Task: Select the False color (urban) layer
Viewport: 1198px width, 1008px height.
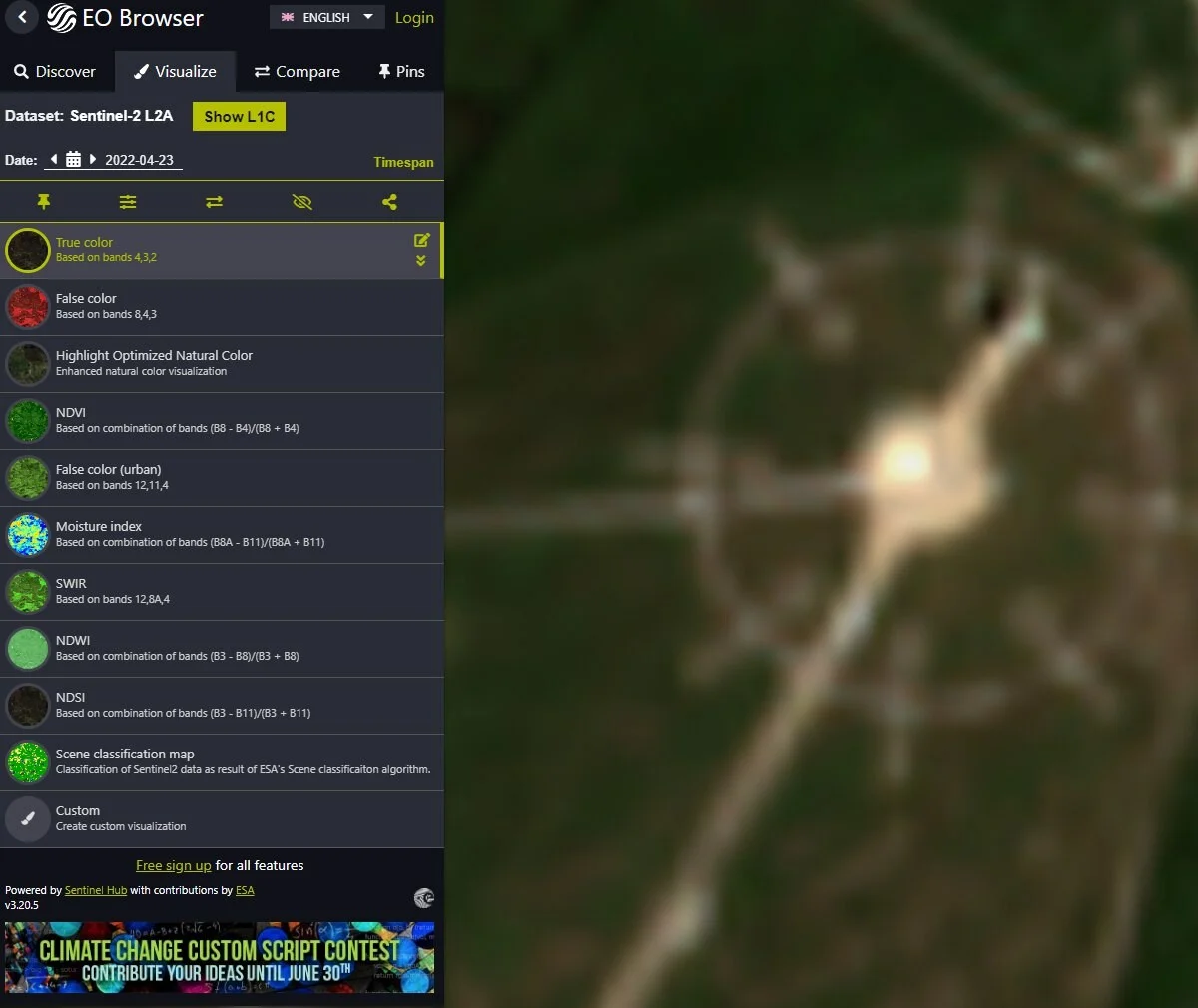Action: (222, 478)
